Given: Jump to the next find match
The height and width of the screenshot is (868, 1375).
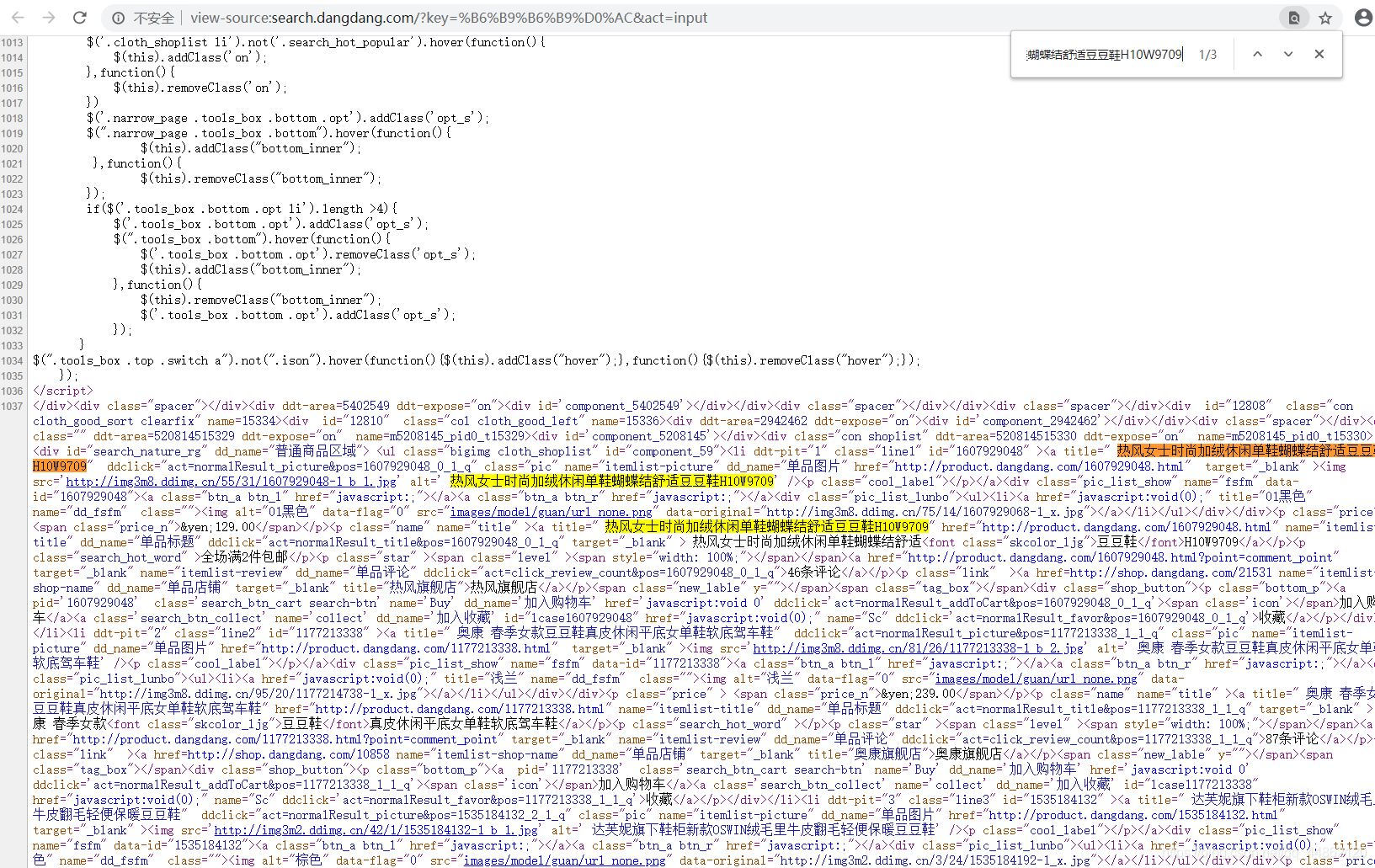Looking at the screenshot, I should pyautogui.click(x=1288, y=54).
